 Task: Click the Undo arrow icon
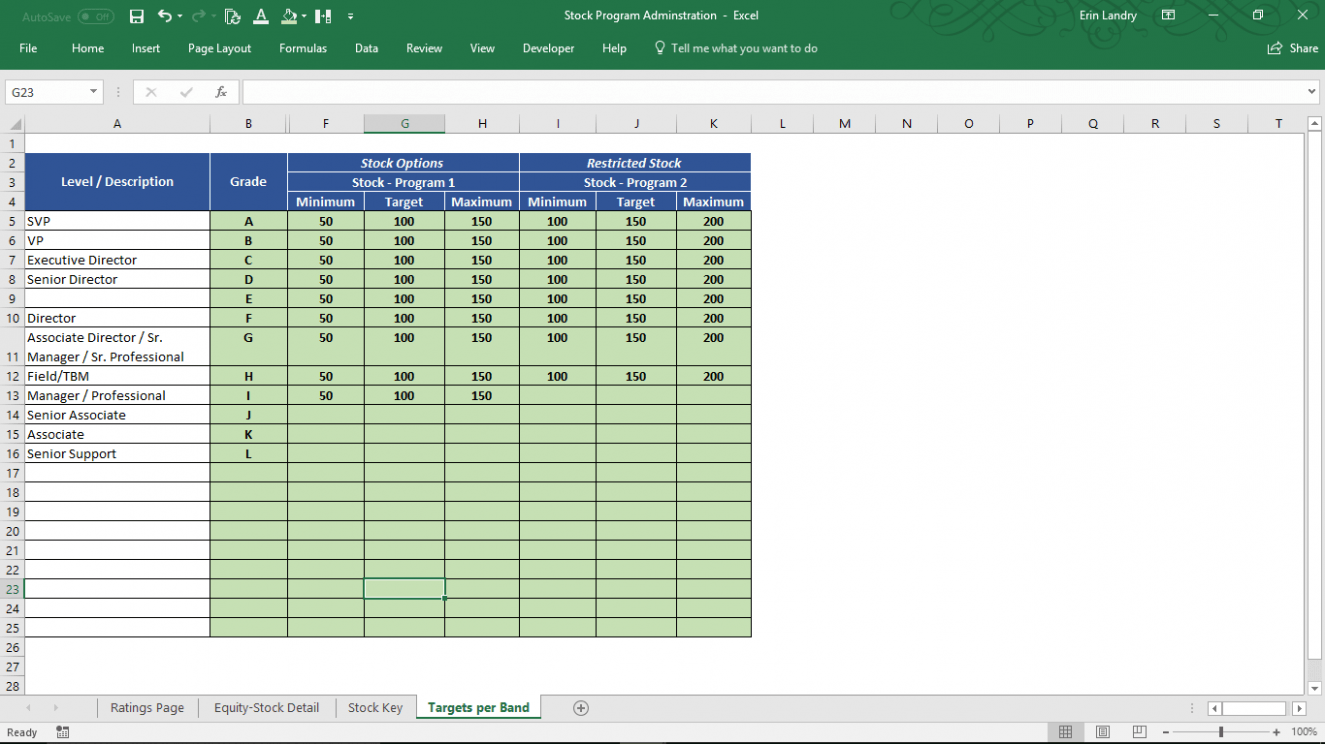click(165, 16)
